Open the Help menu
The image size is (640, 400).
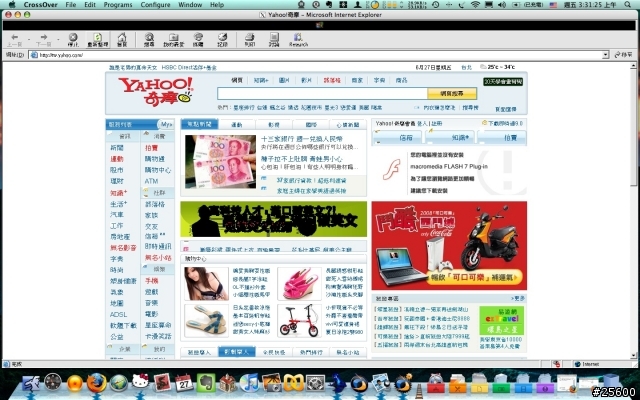click(217, 5)
